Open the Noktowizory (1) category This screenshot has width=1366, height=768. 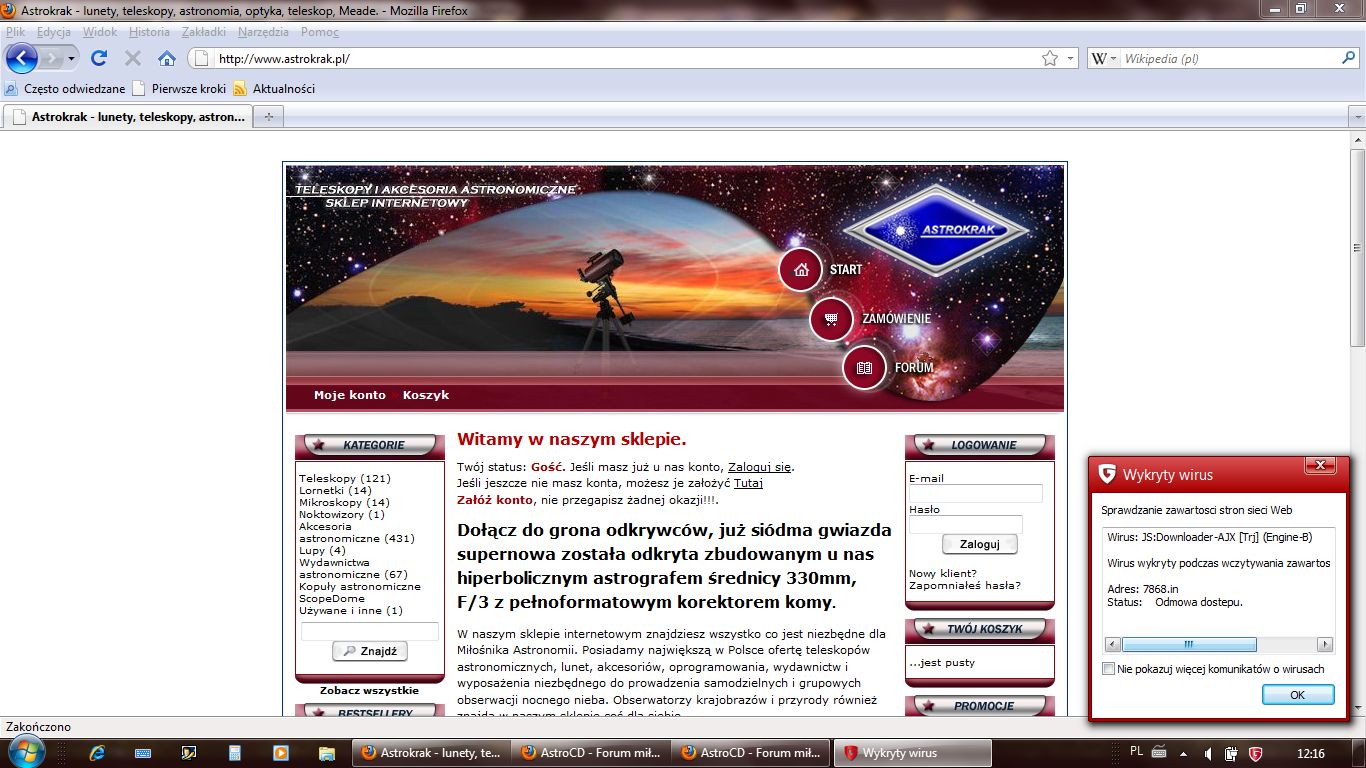pos(341,514)
